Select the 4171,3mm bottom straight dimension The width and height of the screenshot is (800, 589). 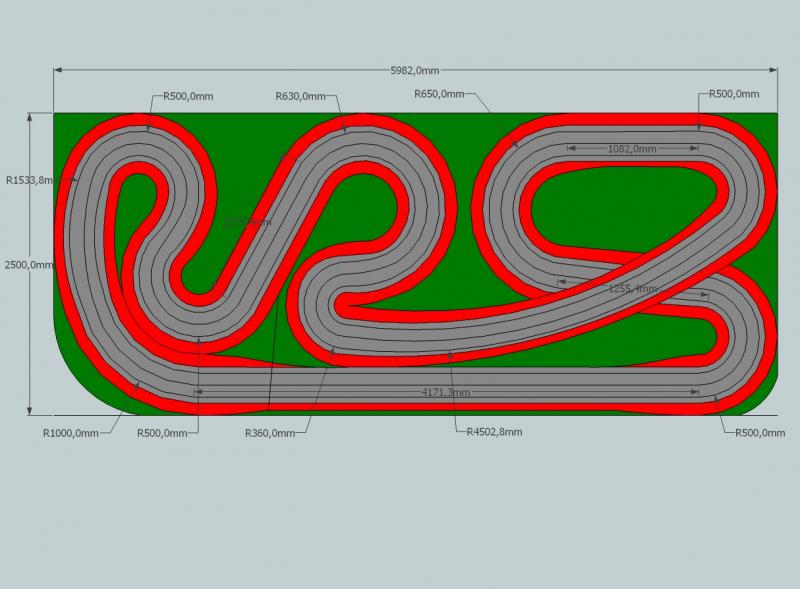pyautogui.click(x=445, y=393)
